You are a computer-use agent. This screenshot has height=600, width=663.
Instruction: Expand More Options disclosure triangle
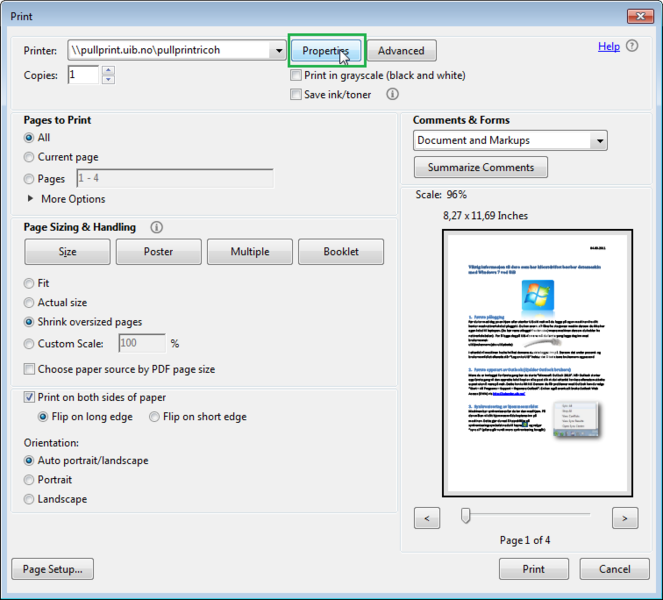click(30, 198)
